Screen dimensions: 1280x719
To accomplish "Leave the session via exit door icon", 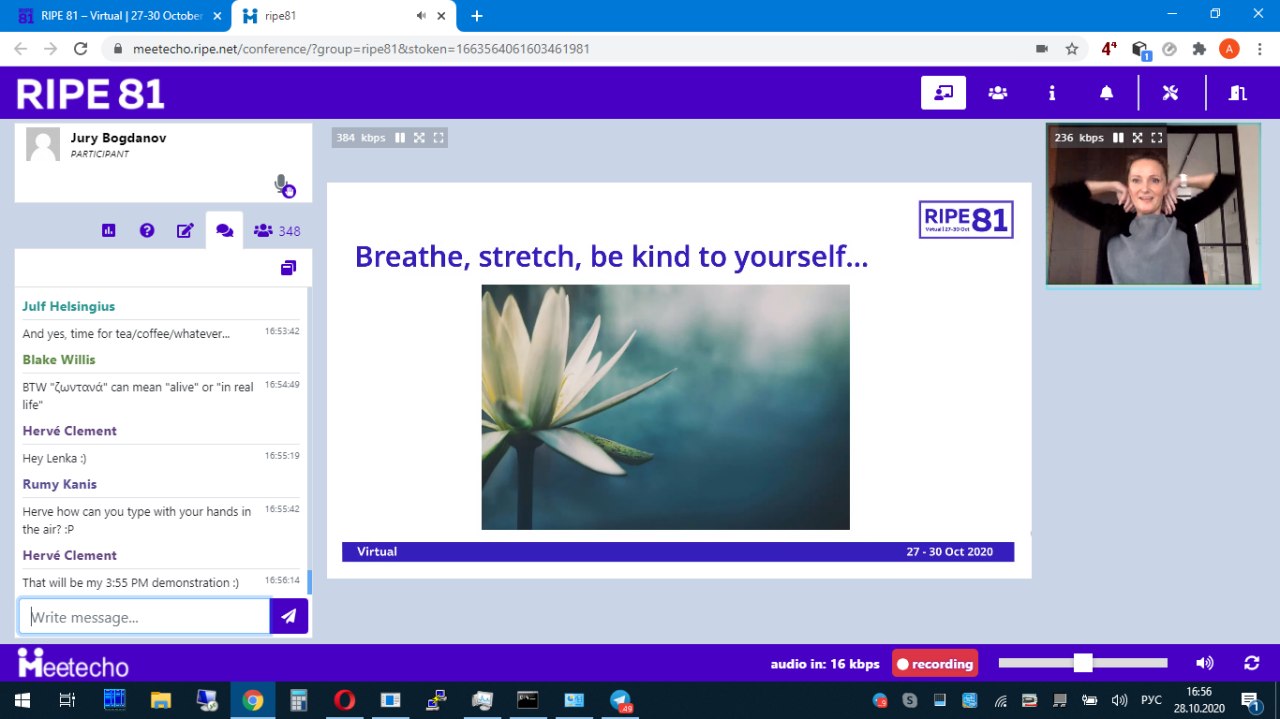I will [x=1238, y=93].
